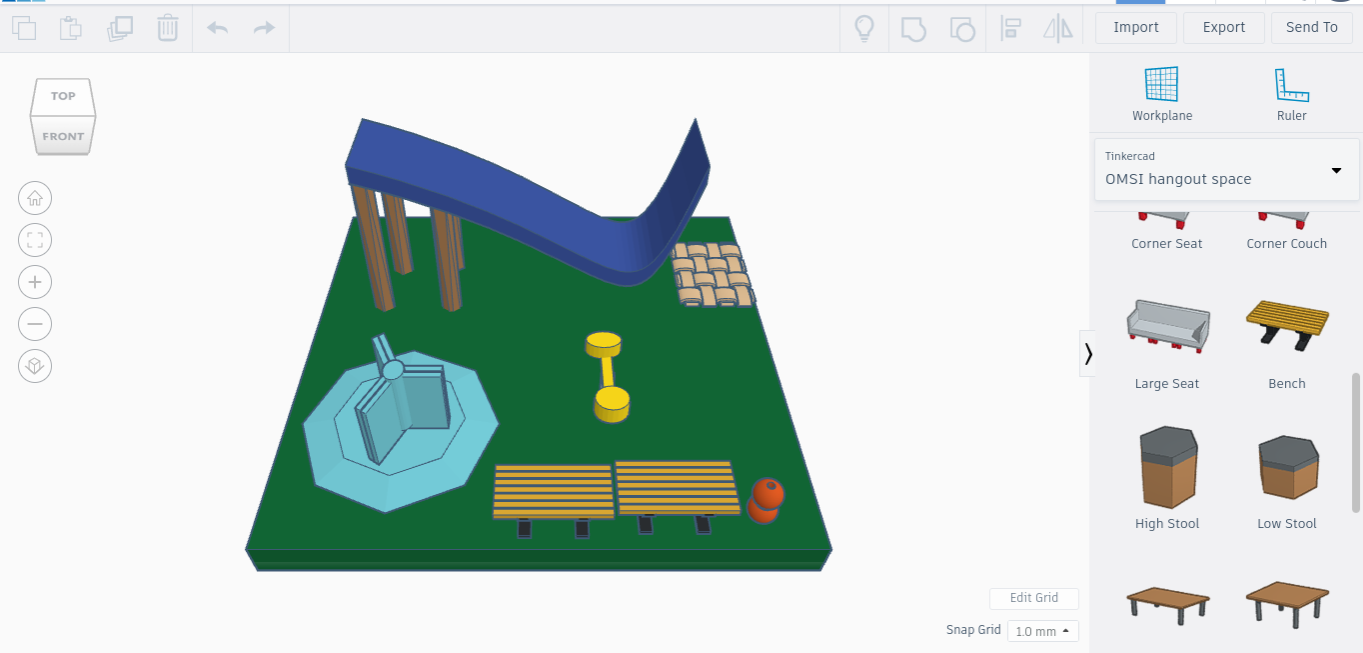
Task: Click the Align tool icon
Action: point(1010,28)
